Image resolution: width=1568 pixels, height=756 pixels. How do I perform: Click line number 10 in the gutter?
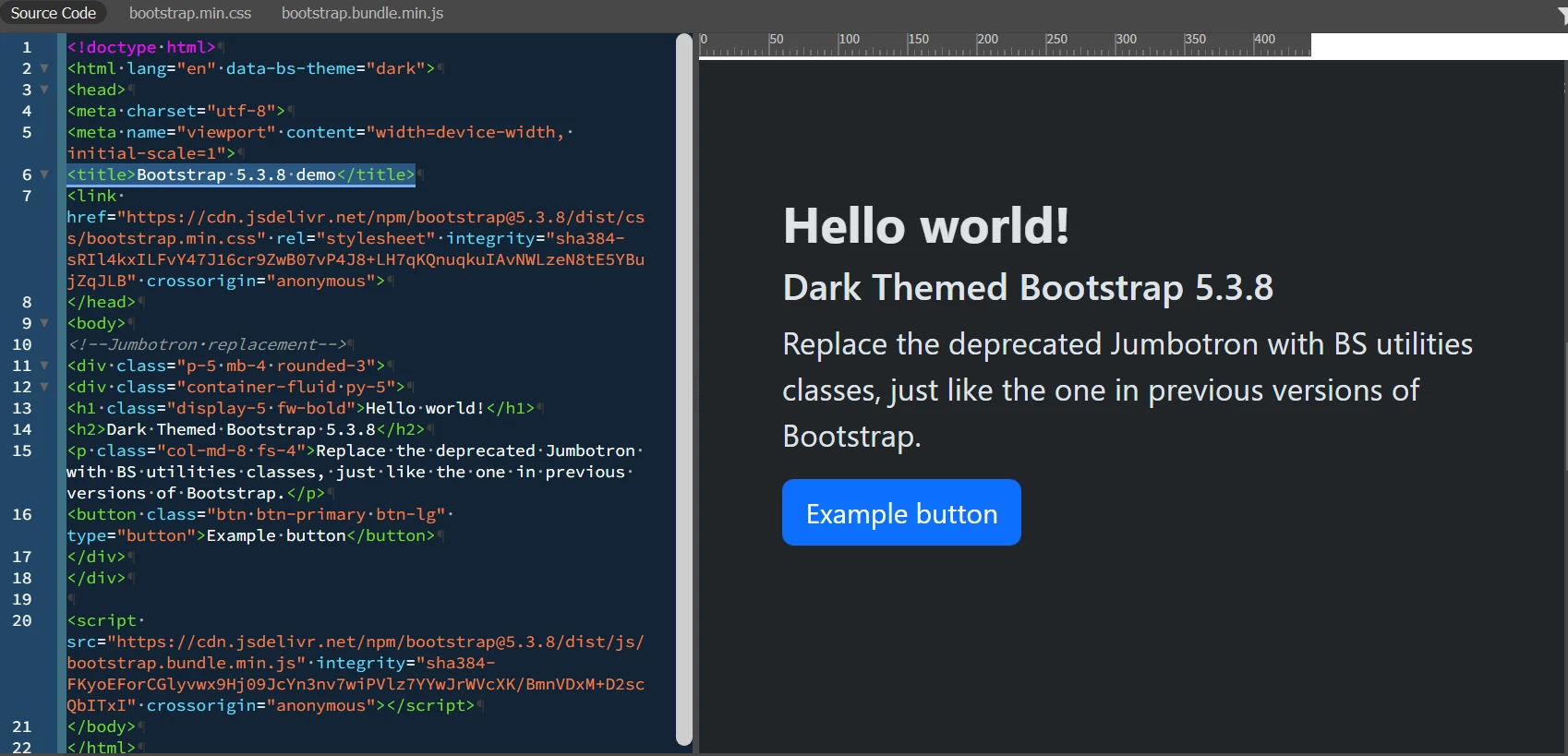22,344
